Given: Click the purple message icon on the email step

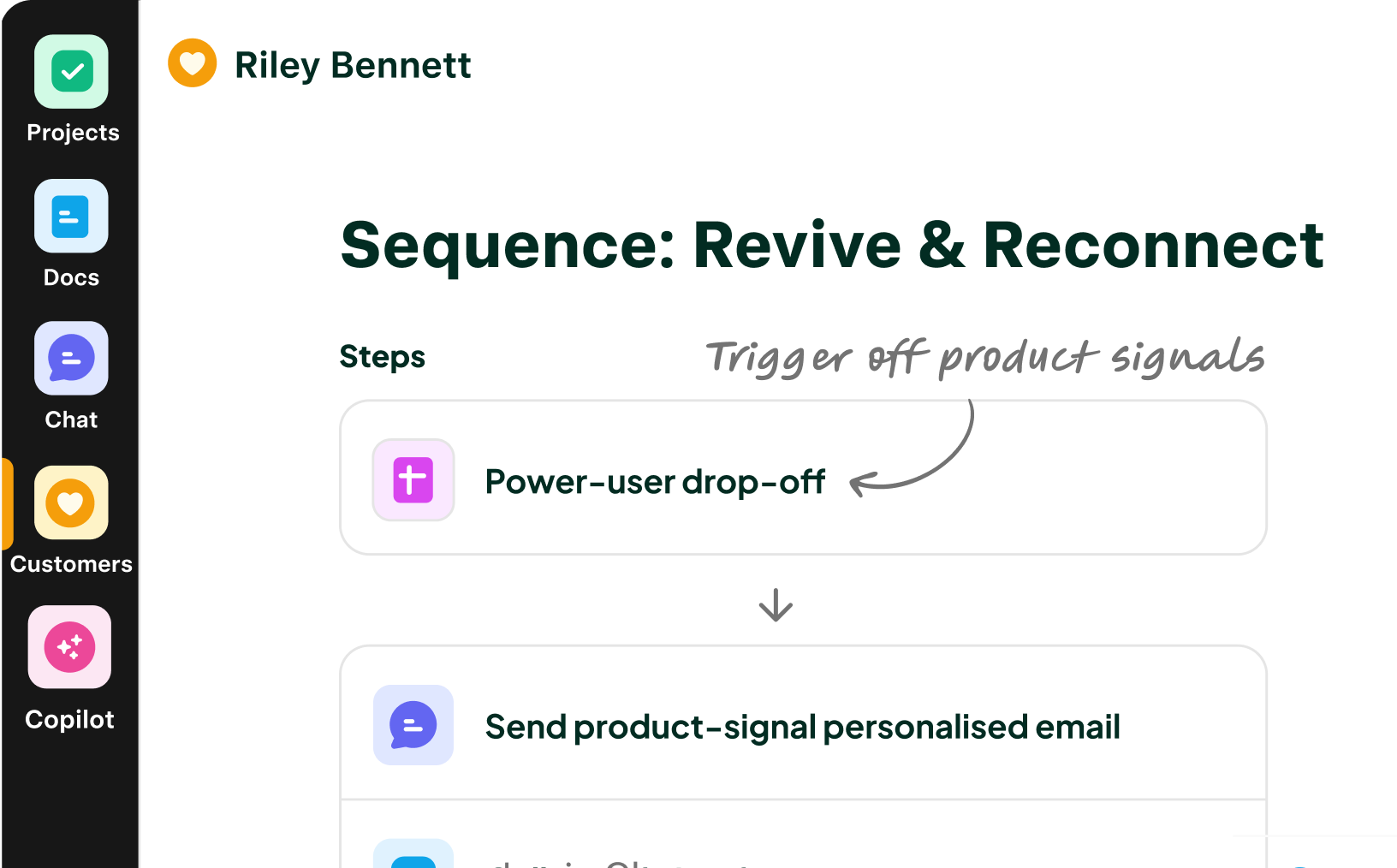Looking at the screenshot, I should coord(413,725).
